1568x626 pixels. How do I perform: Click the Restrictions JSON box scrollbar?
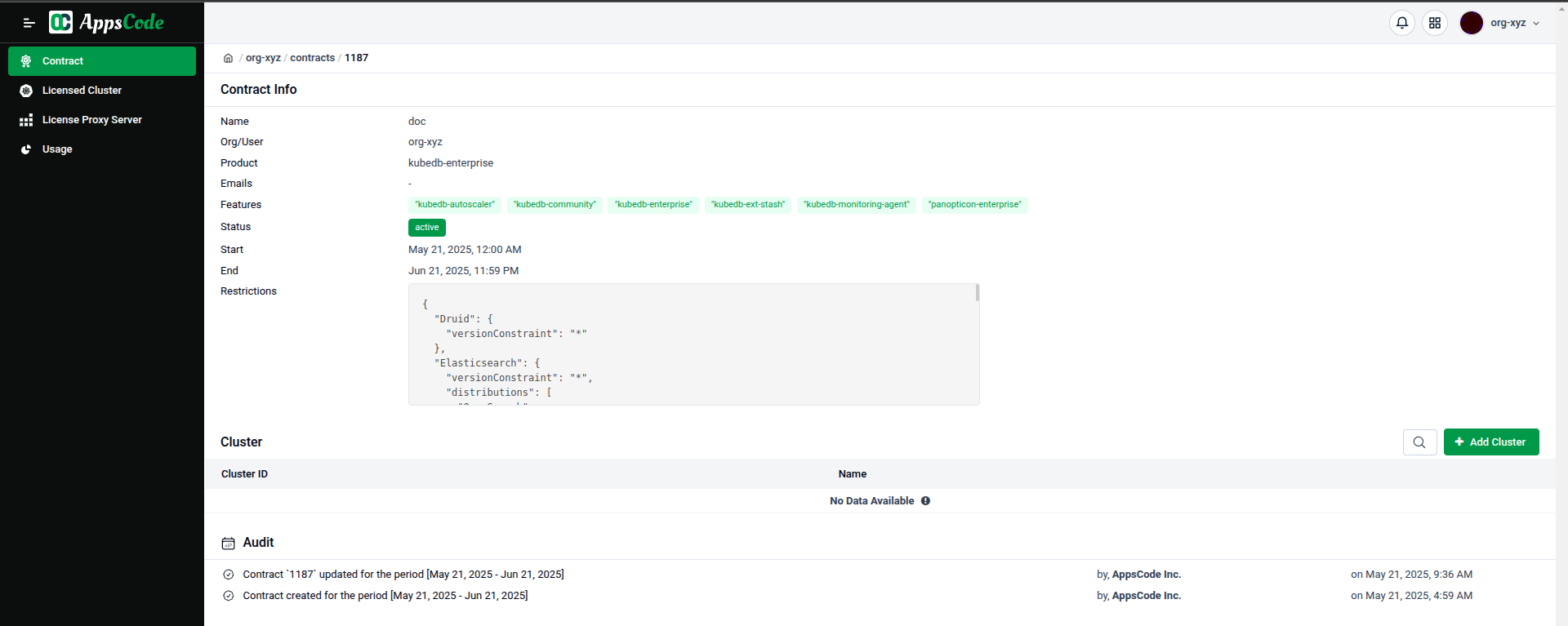coord(977,293)
